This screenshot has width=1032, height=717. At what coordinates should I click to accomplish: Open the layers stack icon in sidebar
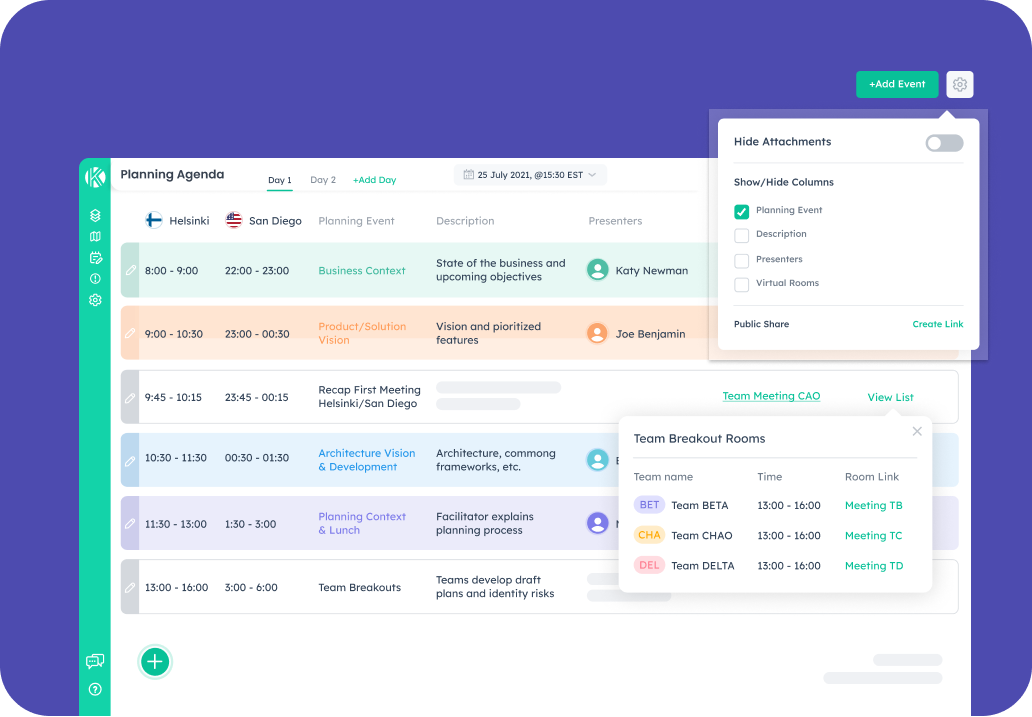[95, 215]
